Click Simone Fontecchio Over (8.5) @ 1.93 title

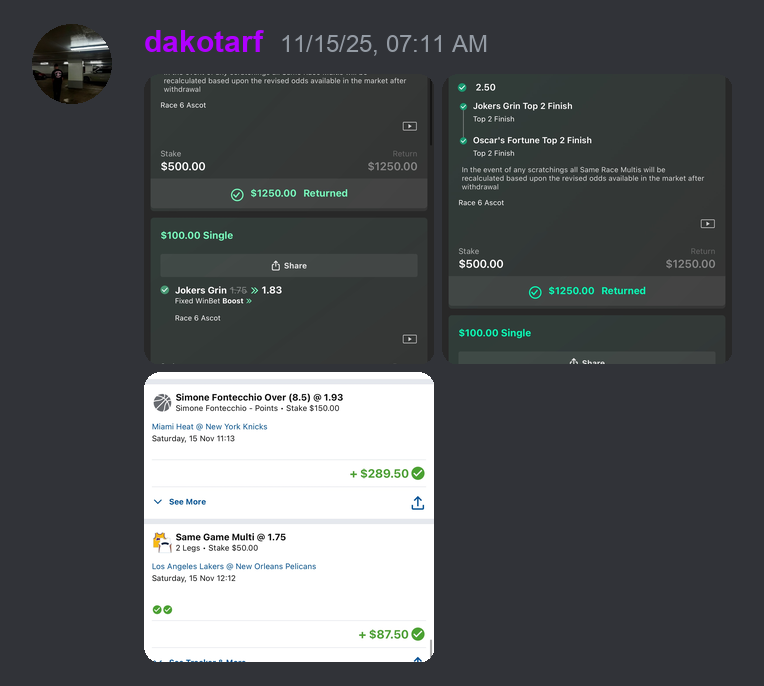tap(259, 397)
